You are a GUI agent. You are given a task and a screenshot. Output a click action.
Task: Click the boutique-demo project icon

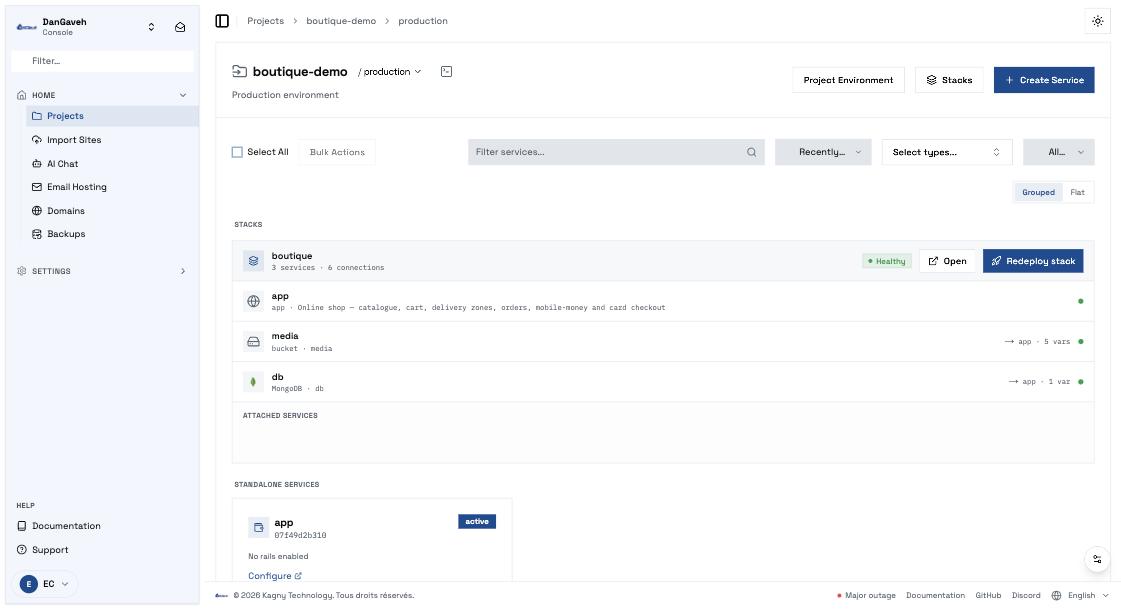[239, 71]
